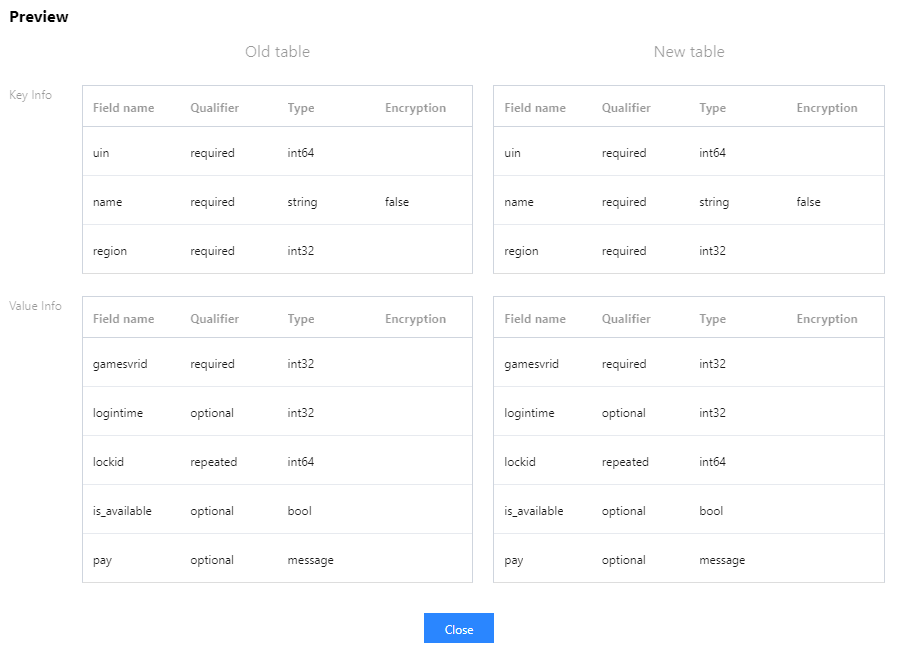Viewport: 915px width, 653px height.
Task: Click the Preview dialog title
Action: click(x=39, y=17)
